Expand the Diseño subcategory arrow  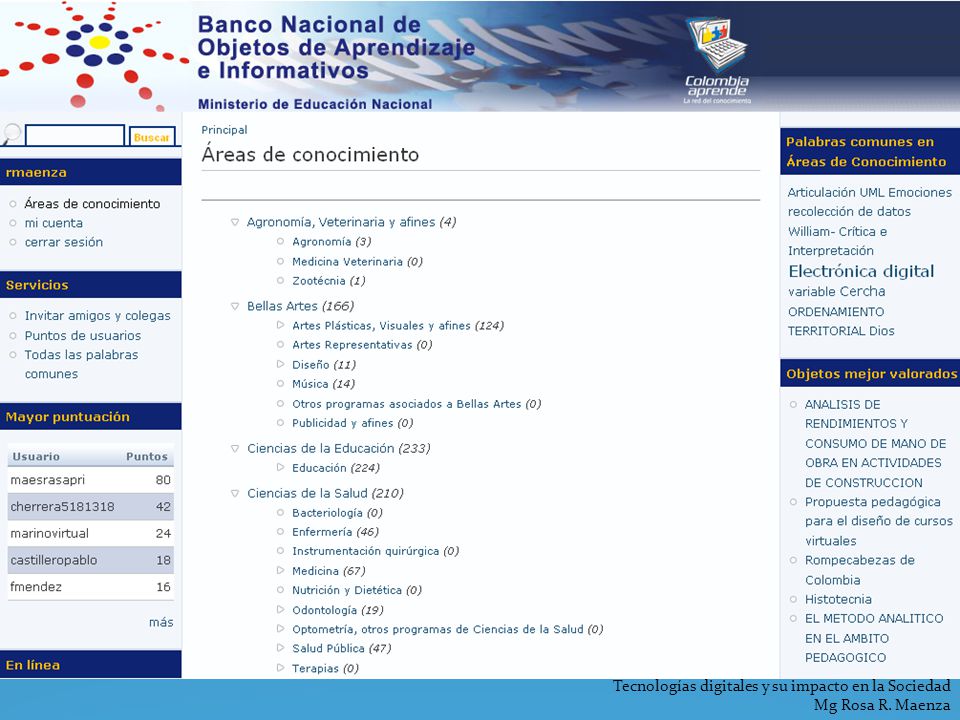point(280,364)
